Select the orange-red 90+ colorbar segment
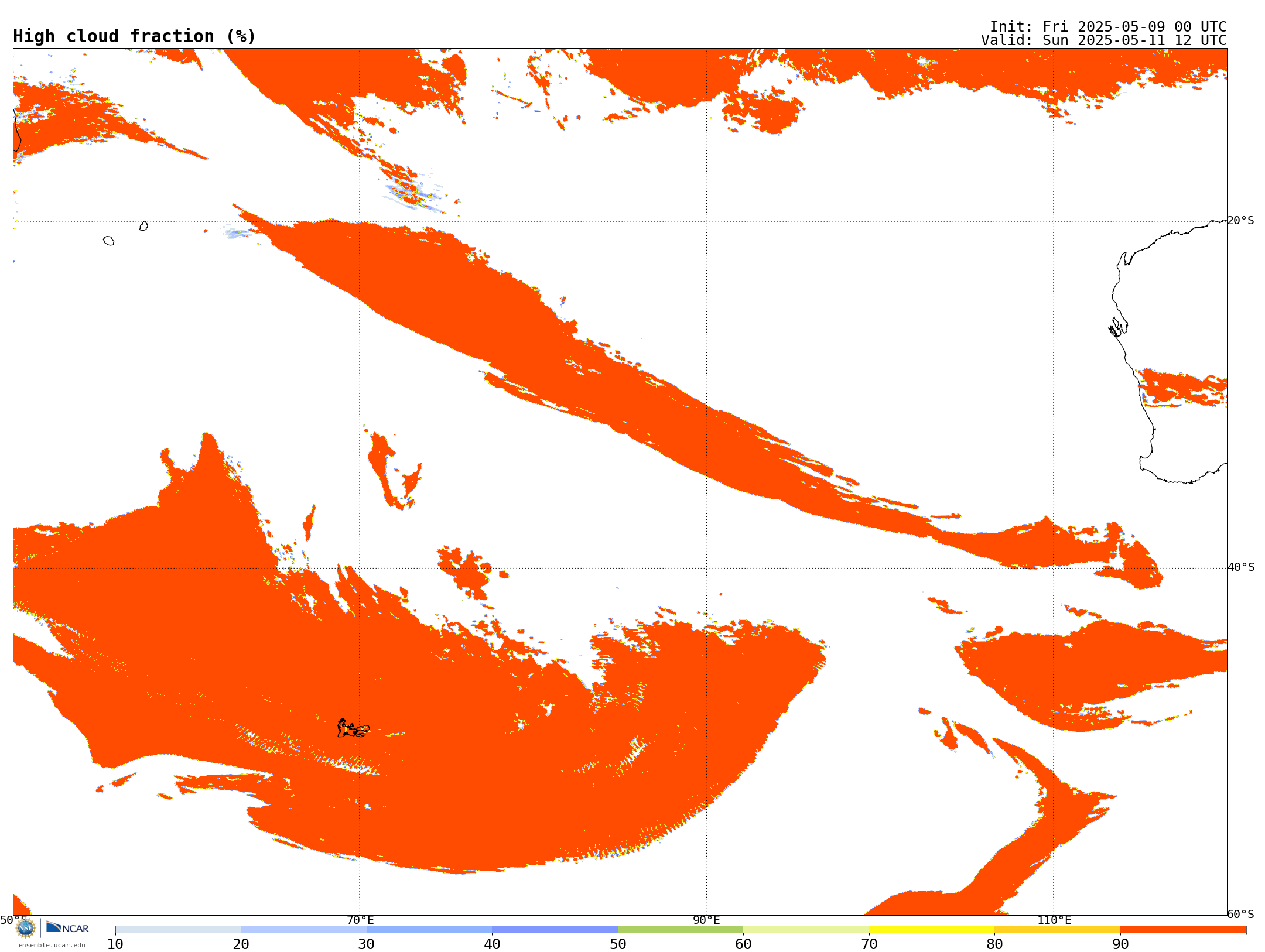This screenshot has height=952, width=1265. (x=1184, y=930)
